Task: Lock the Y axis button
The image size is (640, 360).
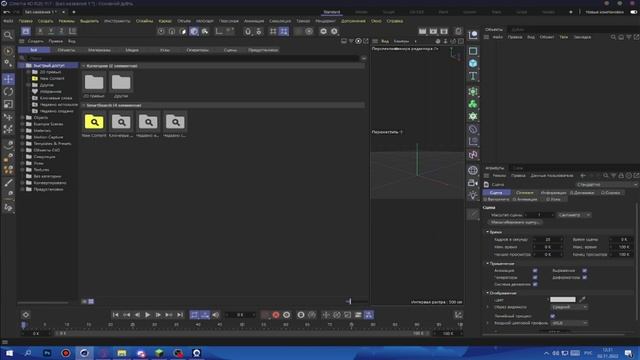Action: pyautogui.click(x=51, y=31)
